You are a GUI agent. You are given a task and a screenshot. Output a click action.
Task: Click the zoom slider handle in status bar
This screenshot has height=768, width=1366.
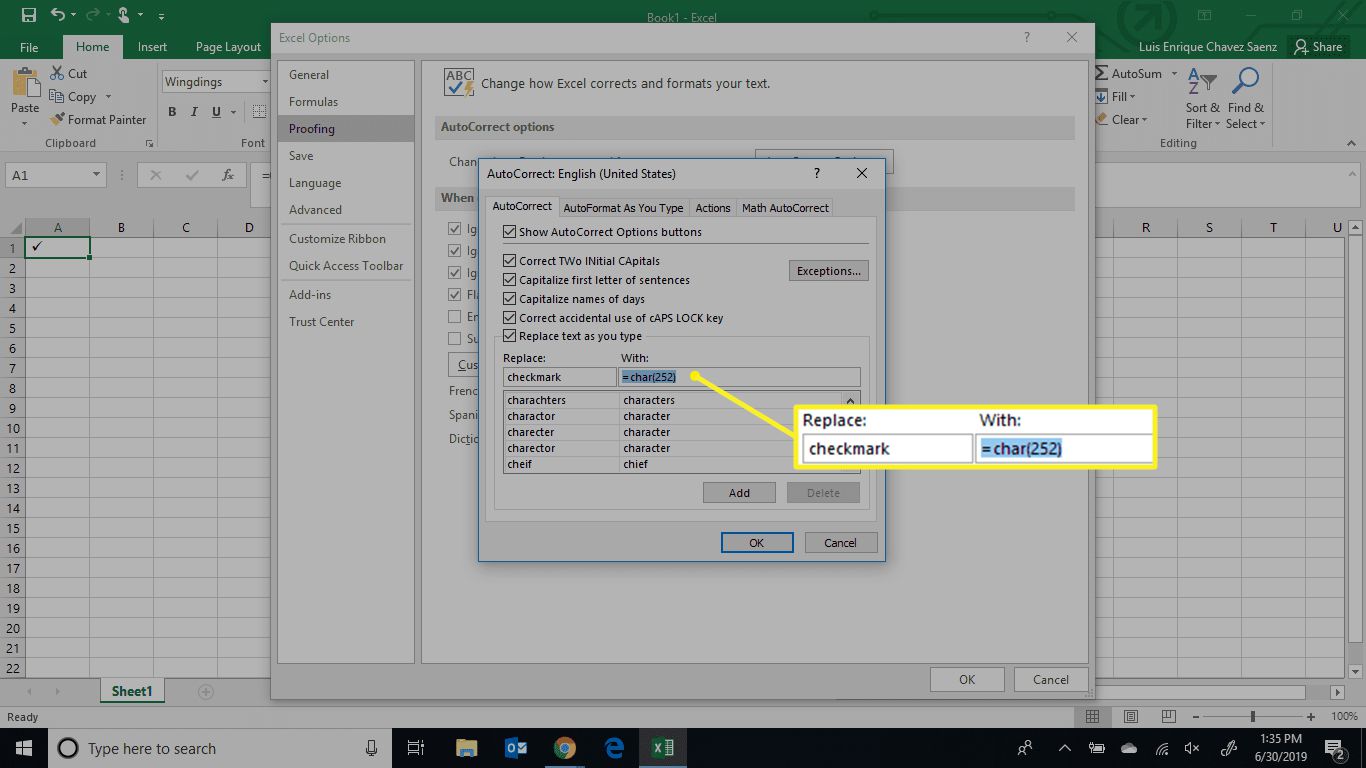(x=1253, y=717)
